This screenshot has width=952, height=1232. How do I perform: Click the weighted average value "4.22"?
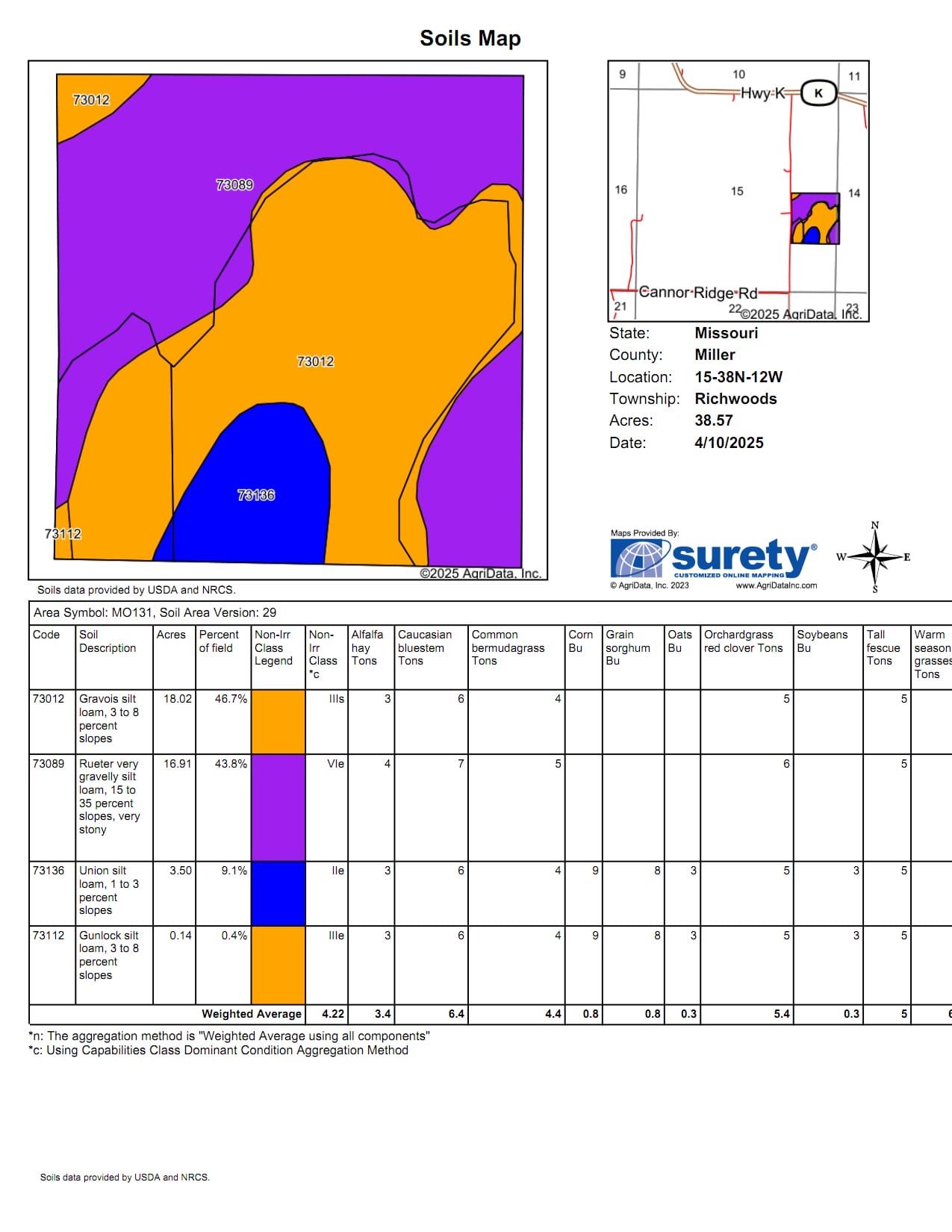(333, 1014)
